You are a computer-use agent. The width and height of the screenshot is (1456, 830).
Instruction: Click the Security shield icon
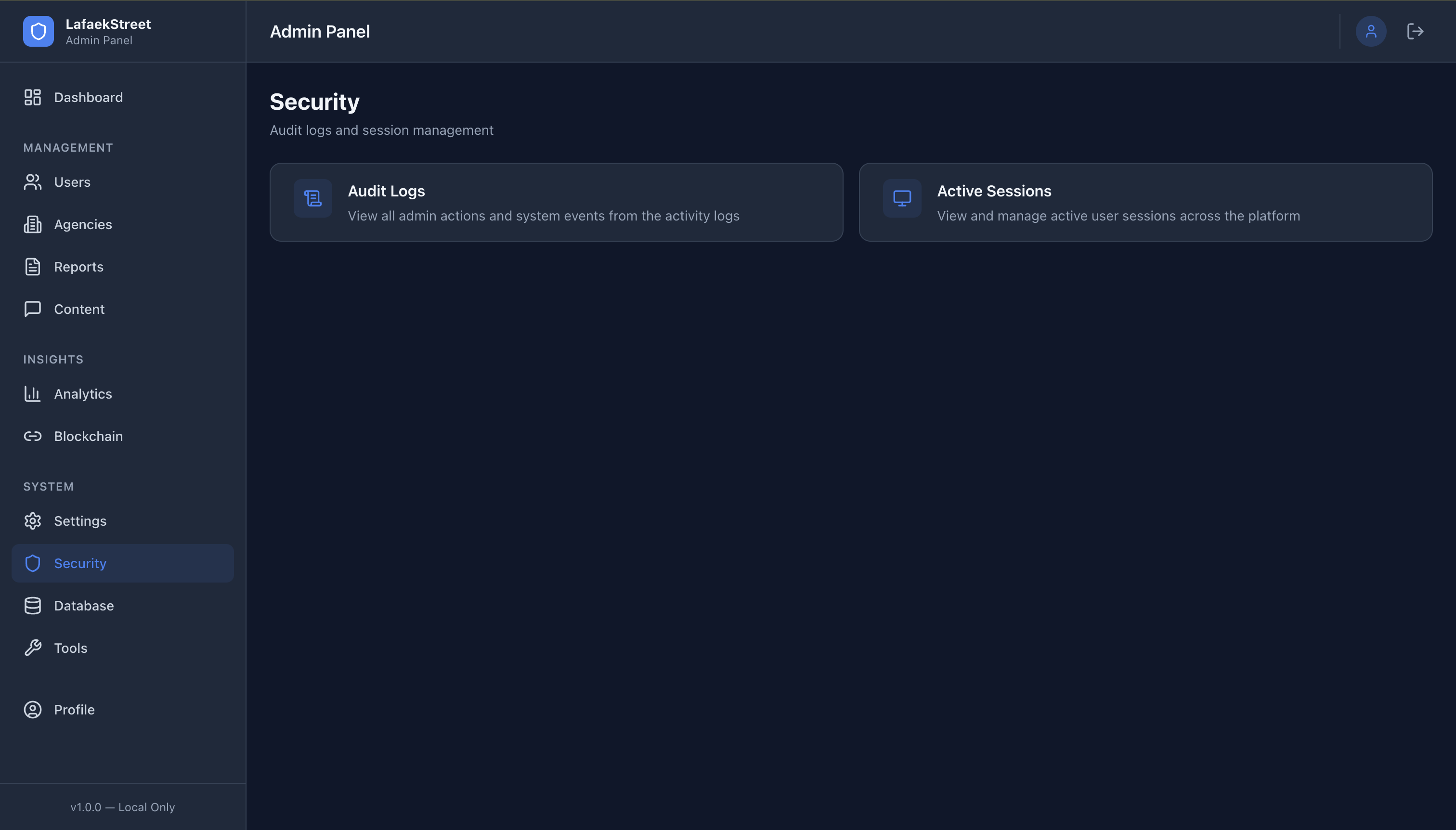(32, 563)
